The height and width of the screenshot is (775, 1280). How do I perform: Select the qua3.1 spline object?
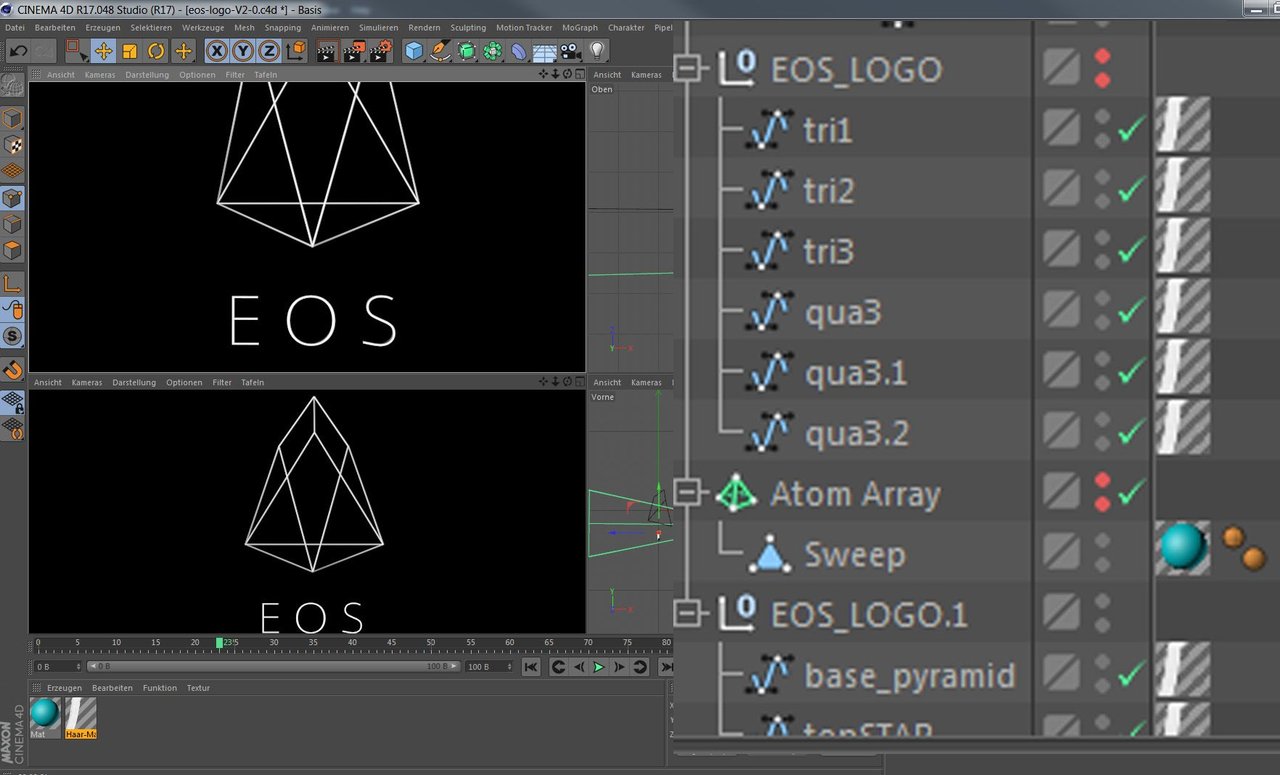tap(856, 373)
